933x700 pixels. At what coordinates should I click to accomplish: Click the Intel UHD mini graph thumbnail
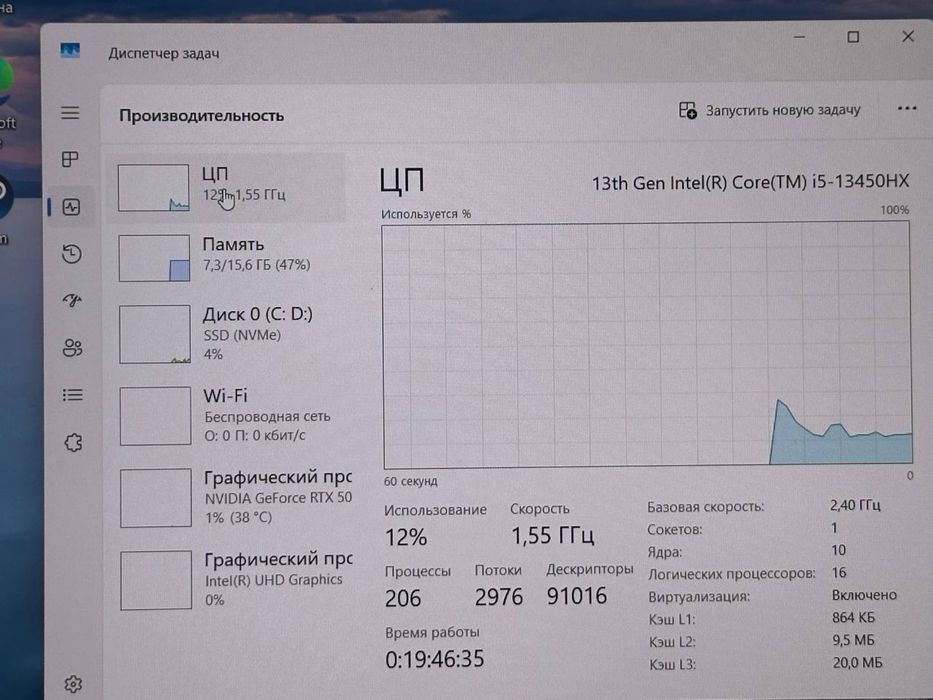tap(156, 580)
